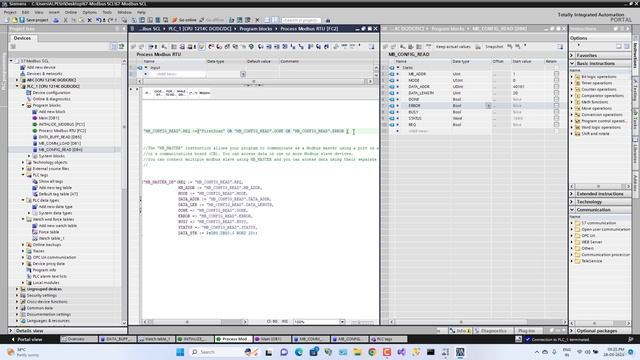
Task: Click the Search in project field
Action: click(x=301, y=20)
